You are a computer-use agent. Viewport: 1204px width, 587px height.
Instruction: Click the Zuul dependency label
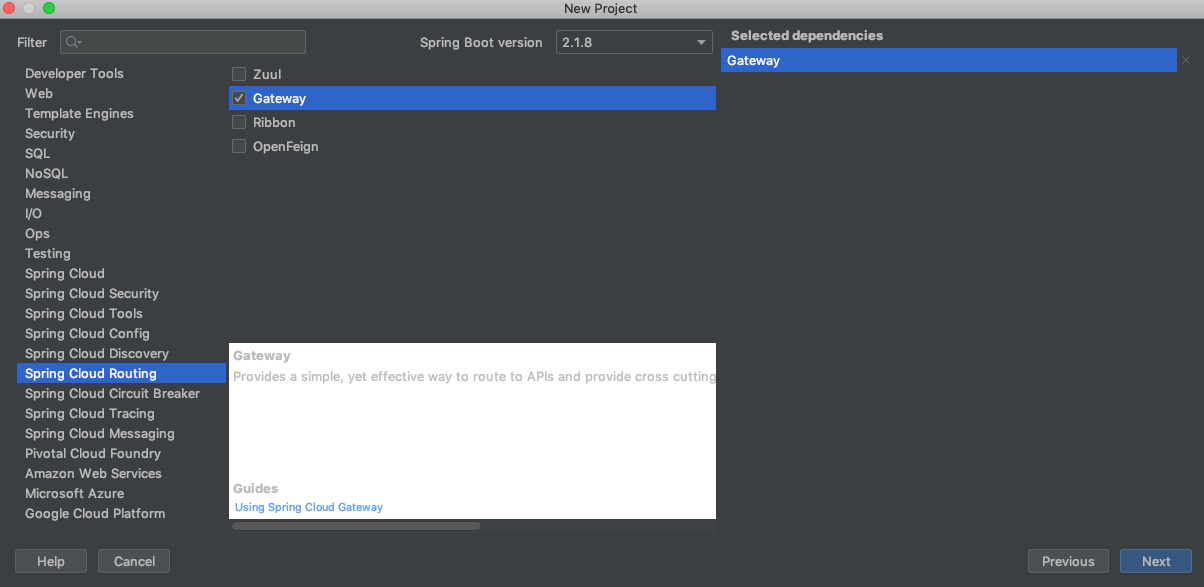[267, 74]
